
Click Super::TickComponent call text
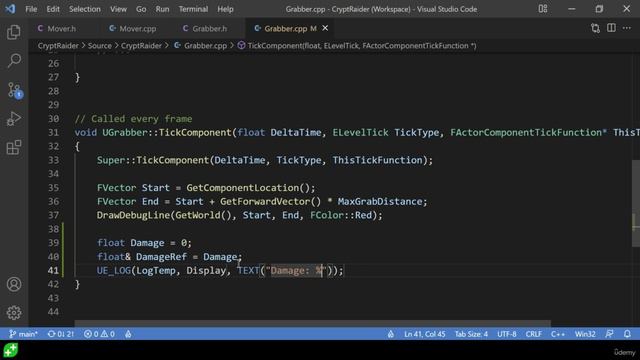tap(153, 160)
